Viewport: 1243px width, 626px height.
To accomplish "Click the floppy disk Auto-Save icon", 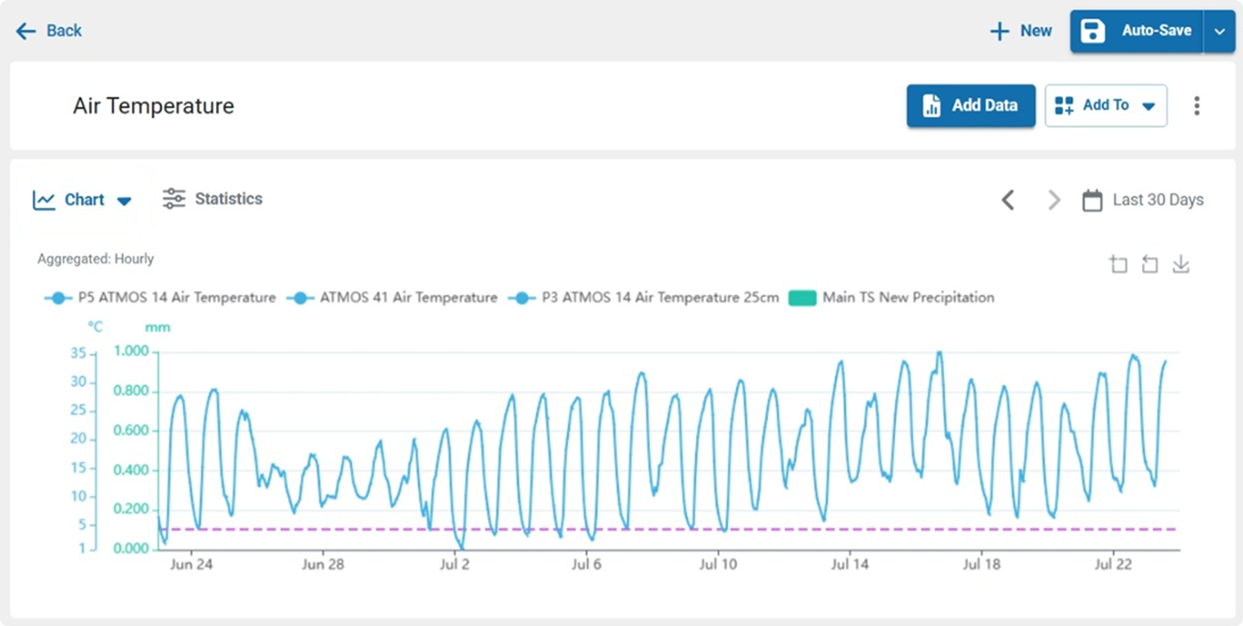I will click(1093, 31).
